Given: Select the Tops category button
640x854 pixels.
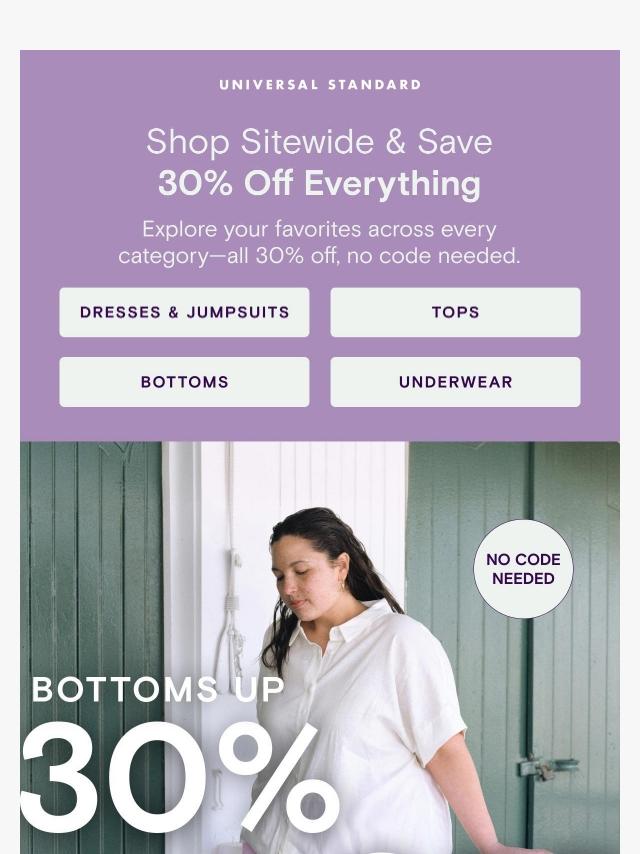Looking at the screenshot, I should coord(455,312).
